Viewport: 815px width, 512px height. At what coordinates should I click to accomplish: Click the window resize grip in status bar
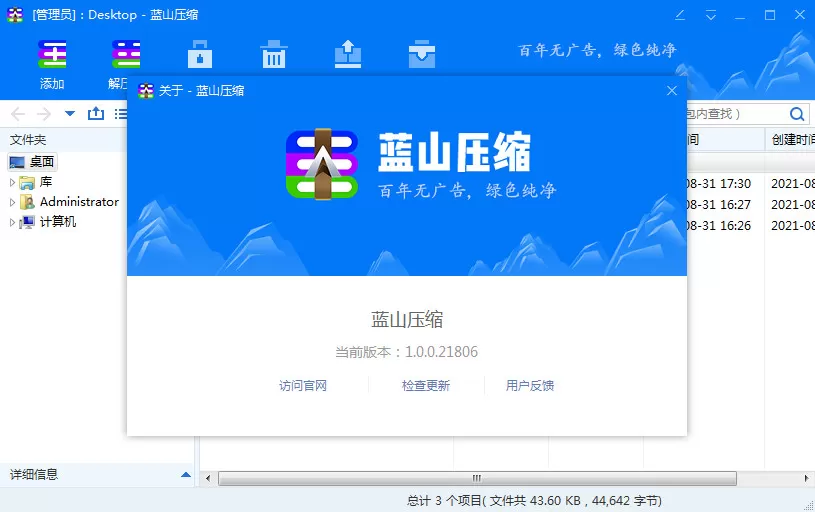(809, 506)
